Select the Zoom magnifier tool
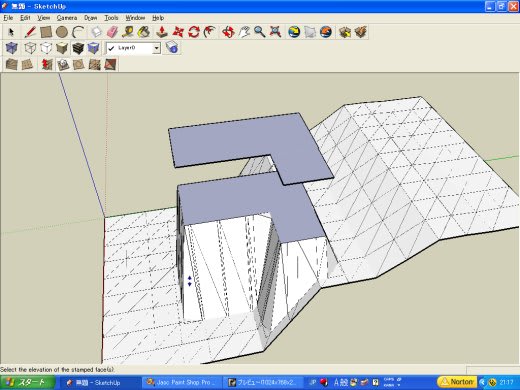The image size is (520, 390). point(260,32)
